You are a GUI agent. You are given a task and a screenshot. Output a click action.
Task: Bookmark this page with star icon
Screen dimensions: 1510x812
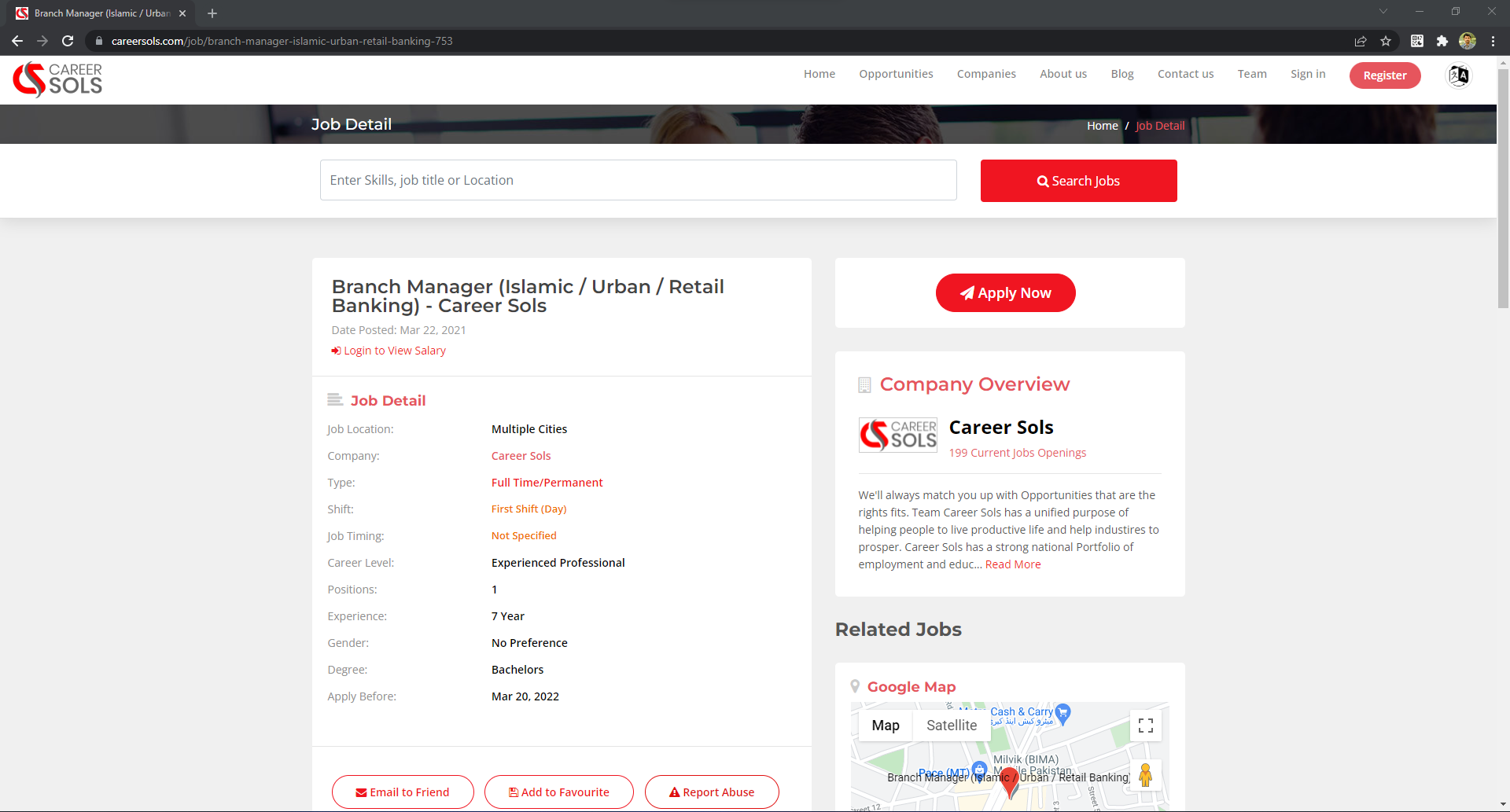(x=1386, y=41)
